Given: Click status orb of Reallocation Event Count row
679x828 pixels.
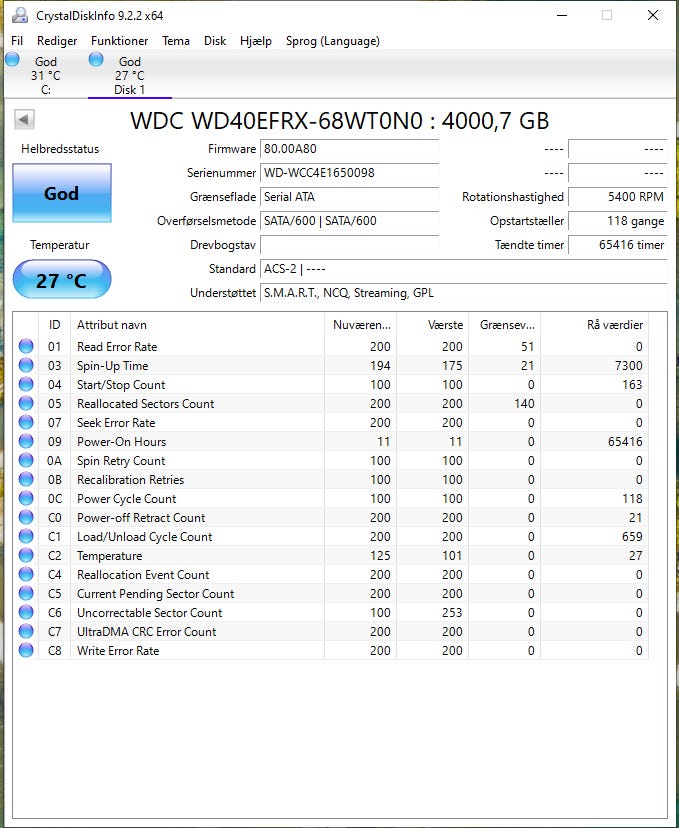Looking at the screenshot, I should [x=26, y=575].
